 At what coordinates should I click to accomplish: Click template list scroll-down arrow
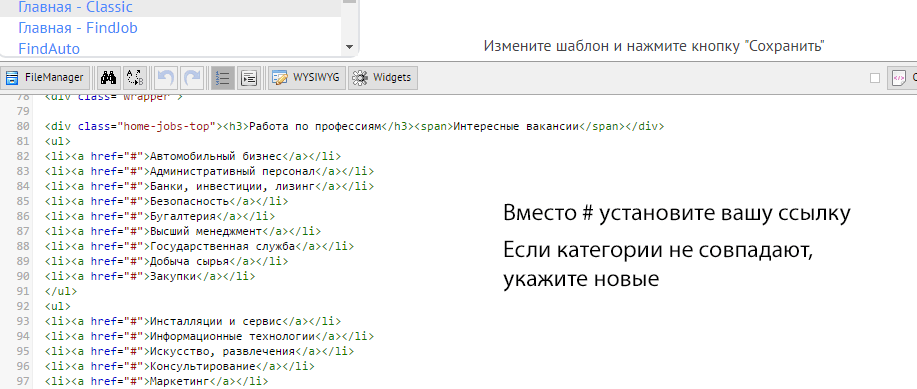click(x=350, y=47)
